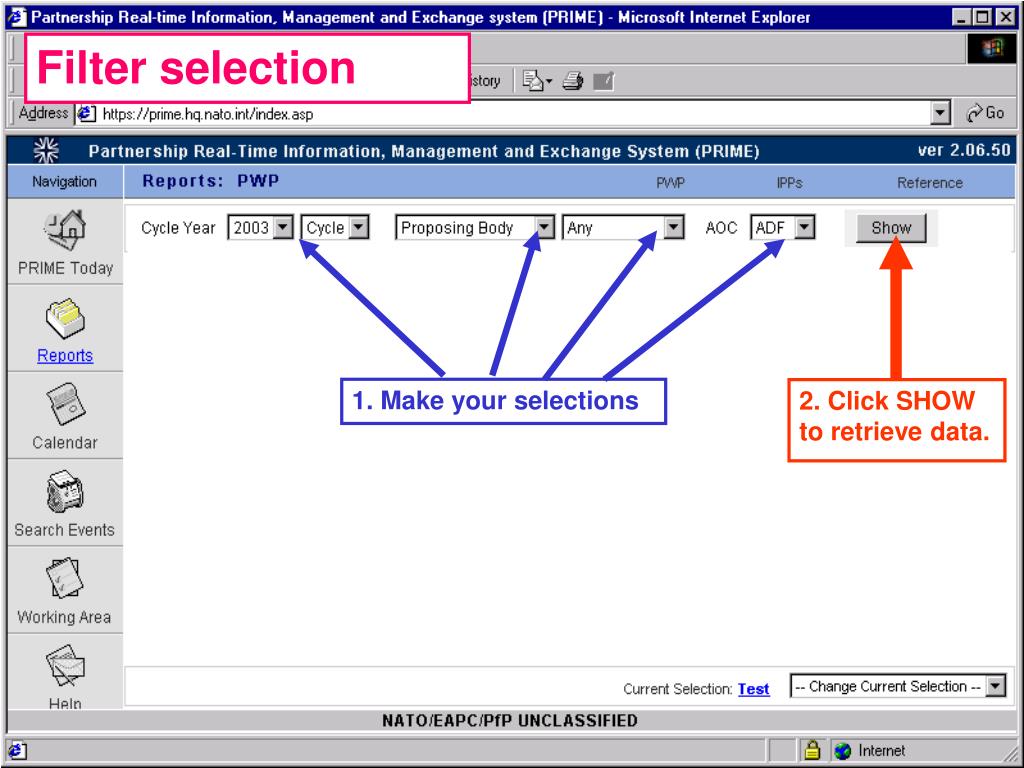Click the Print toolbar icon
The image size is (1024, 768).
573,81
